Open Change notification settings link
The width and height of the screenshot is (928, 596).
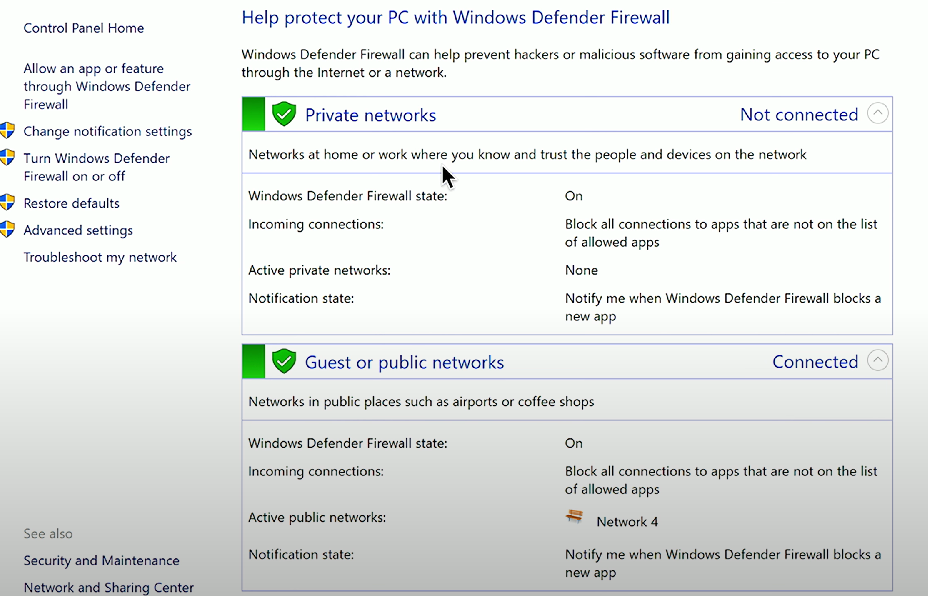click(x=108, y=131)
